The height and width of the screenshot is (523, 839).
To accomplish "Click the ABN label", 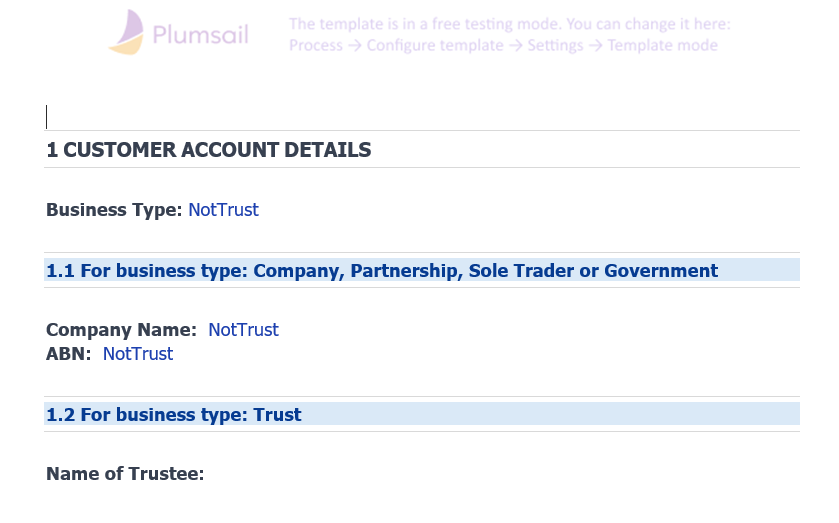I will point(68,354).
